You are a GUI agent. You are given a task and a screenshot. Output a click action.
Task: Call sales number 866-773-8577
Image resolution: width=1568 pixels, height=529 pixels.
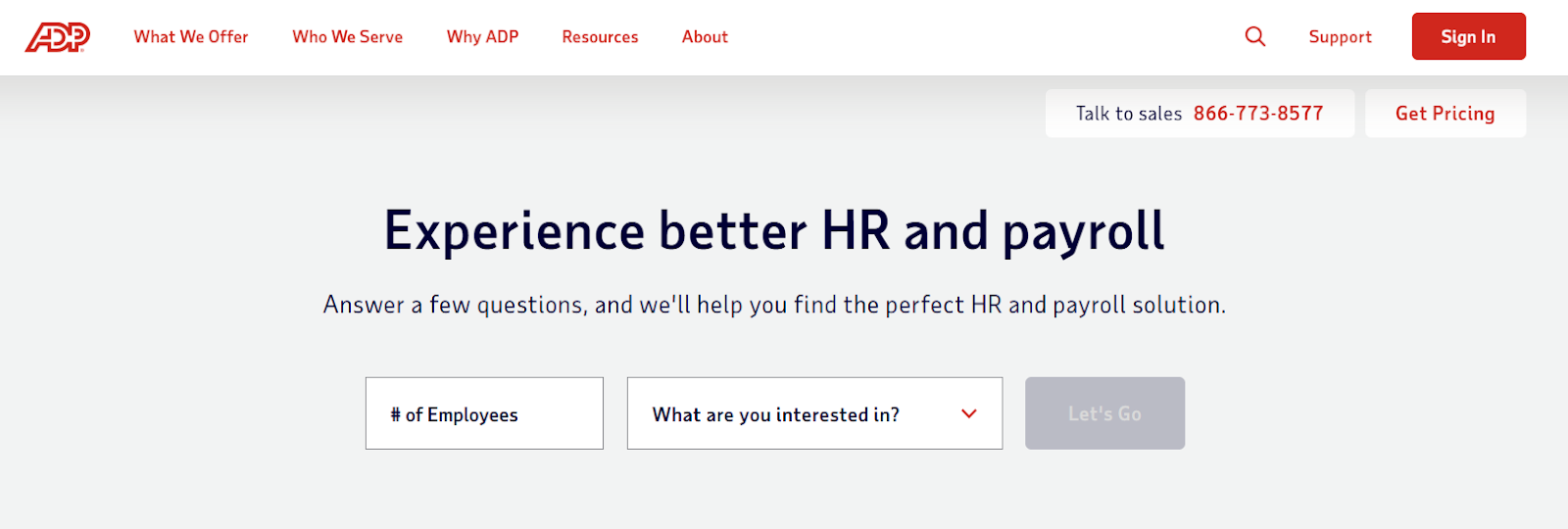coord(1258,114)
